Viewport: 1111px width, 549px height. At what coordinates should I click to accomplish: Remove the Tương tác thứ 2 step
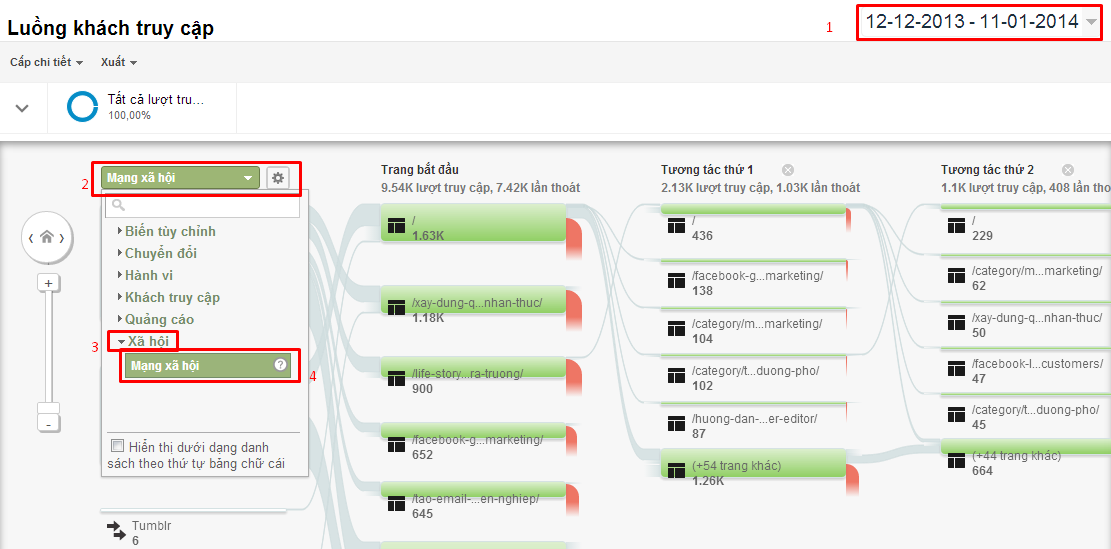pyautogui.click(x=1068, y=170)
